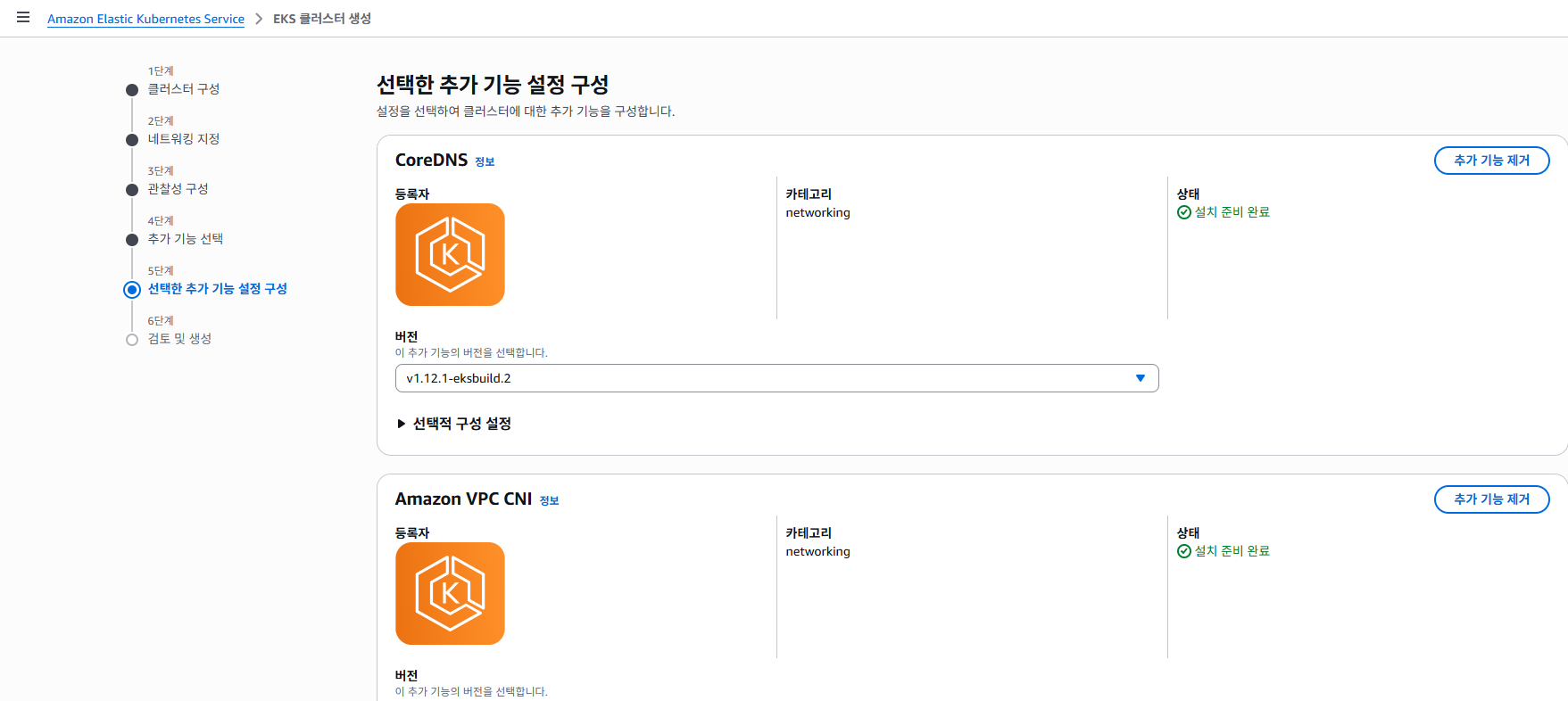Select current step 선택한 추가 기능 설정 구성

tap(218, 289)
